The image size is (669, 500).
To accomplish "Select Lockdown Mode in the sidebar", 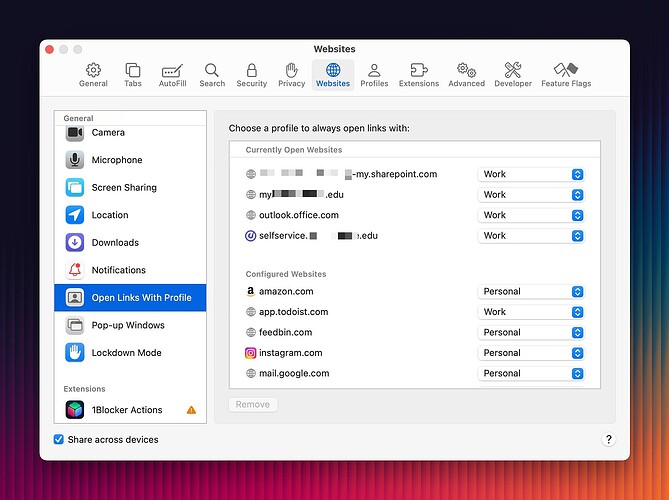I will point(126,353).
